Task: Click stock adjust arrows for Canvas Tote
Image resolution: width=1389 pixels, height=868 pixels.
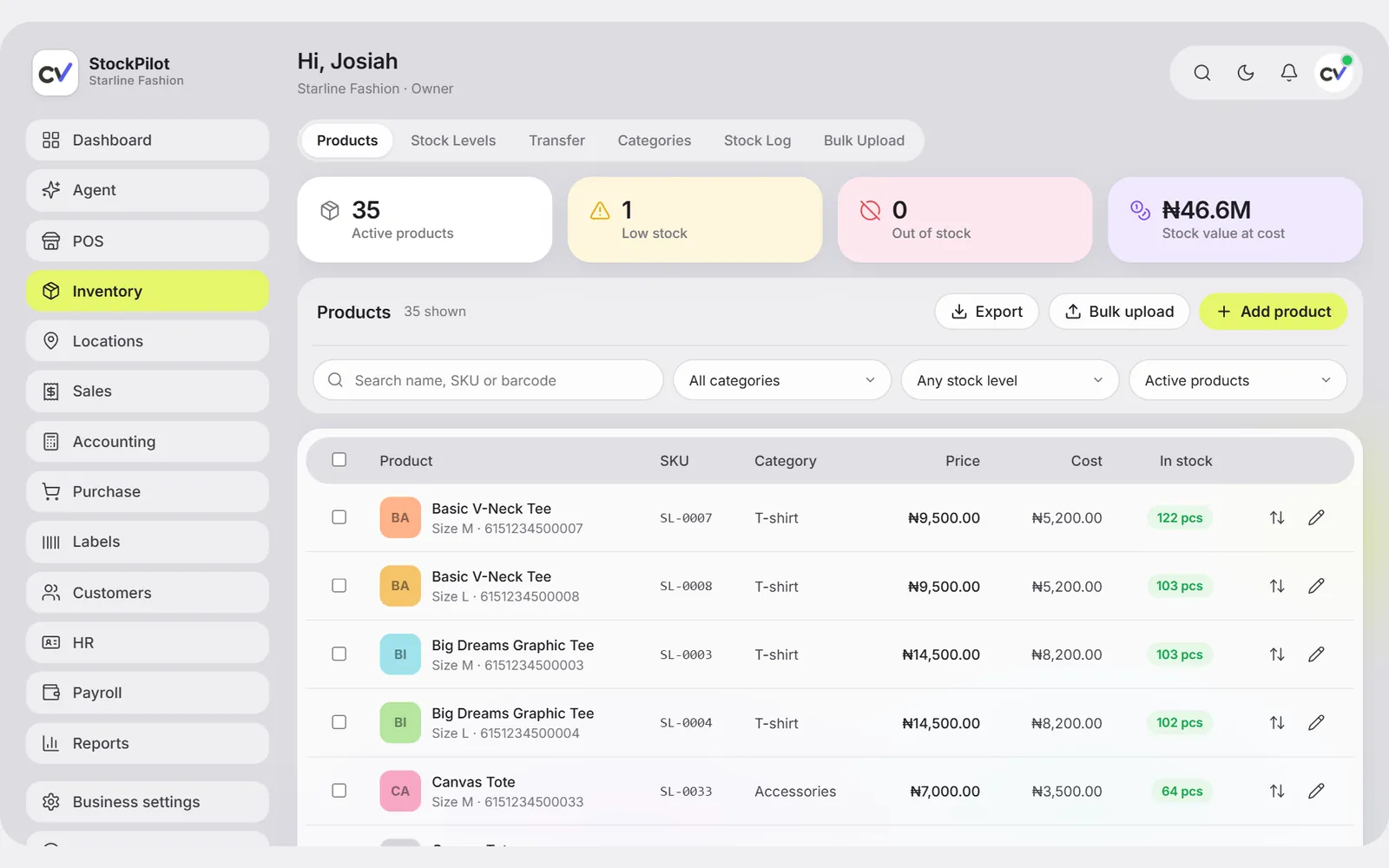Action: click(1276, 791)
